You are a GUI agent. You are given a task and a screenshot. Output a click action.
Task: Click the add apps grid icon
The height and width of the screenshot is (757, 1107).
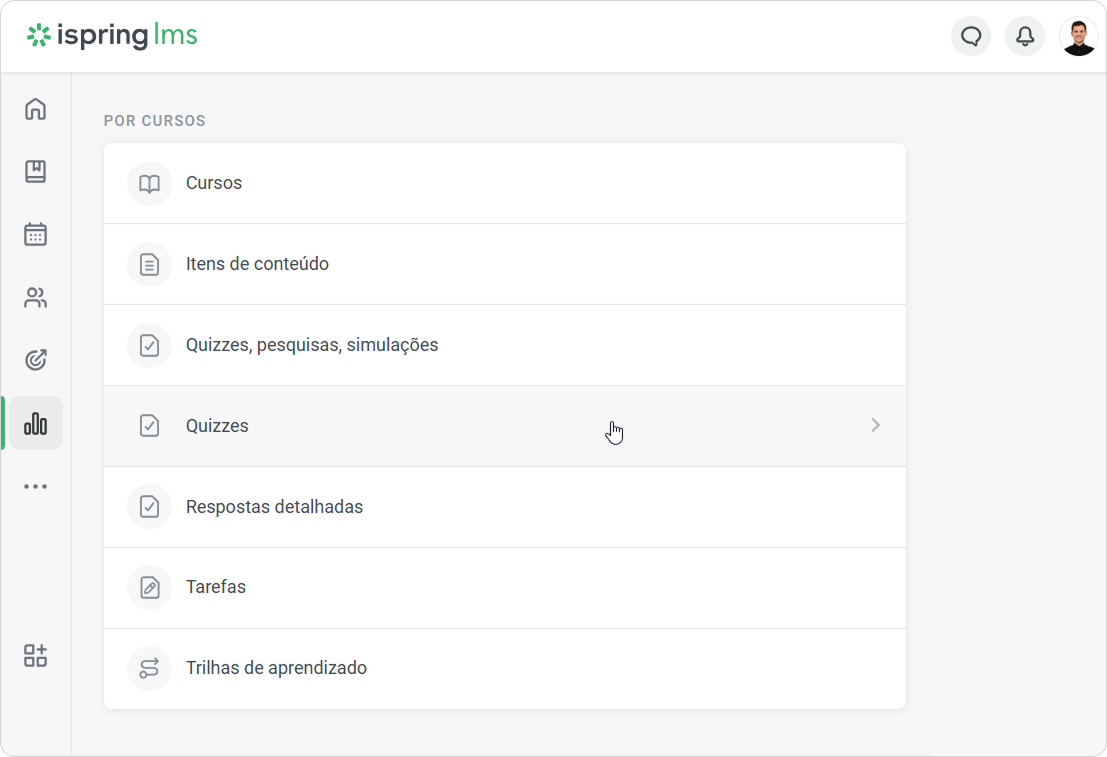[x=35, y=655]
